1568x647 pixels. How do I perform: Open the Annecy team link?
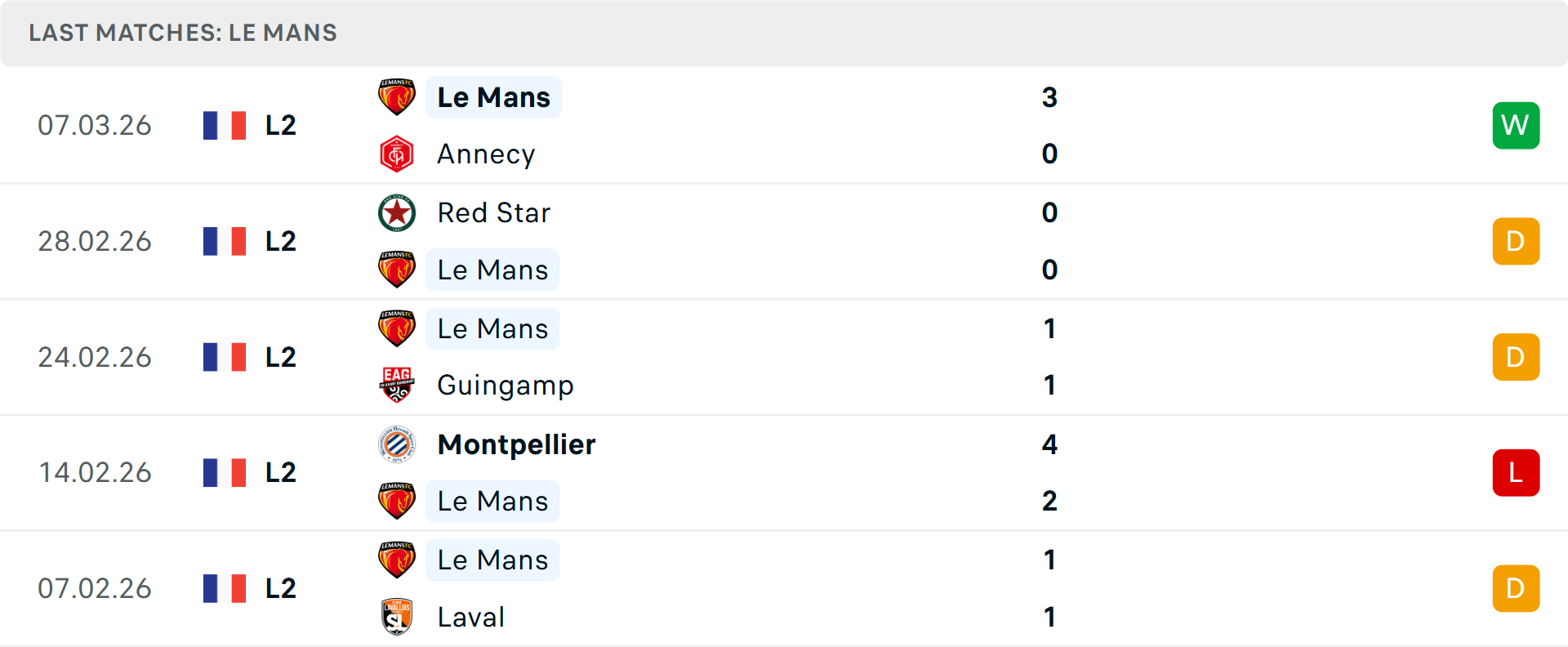[486, 154]
